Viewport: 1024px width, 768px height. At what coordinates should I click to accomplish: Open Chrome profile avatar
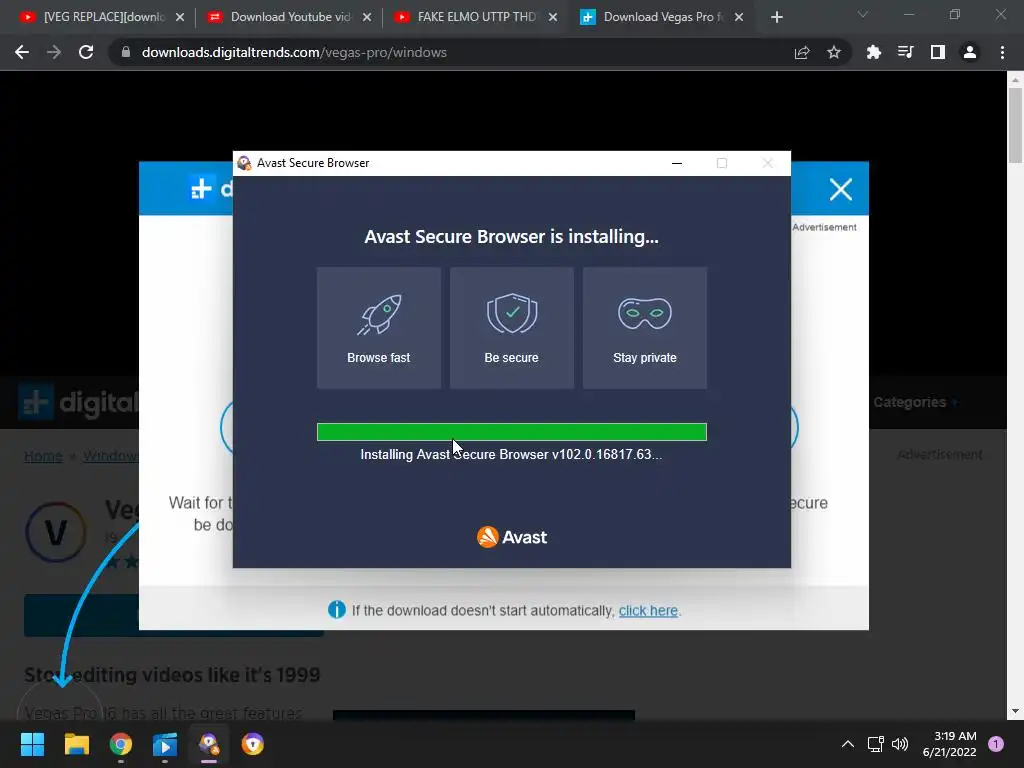(970, 52)
